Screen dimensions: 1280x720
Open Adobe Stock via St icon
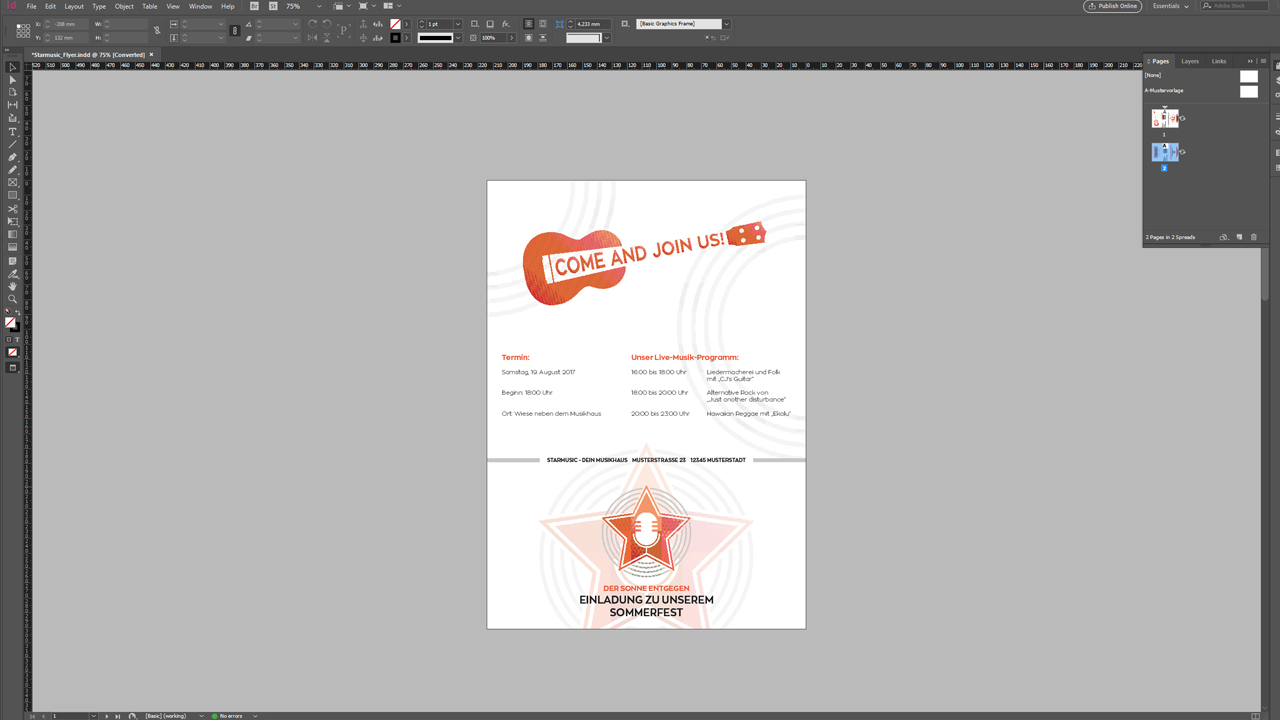coord(273,6)
